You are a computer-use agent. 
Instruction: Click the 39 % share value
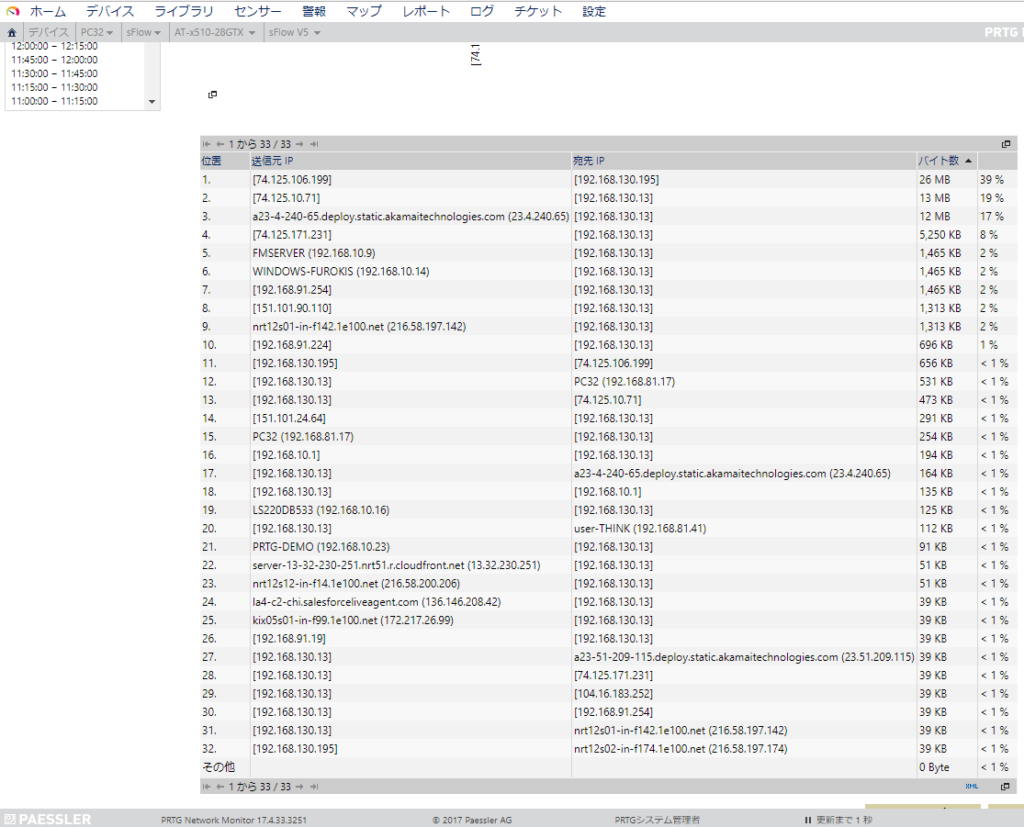991,180
